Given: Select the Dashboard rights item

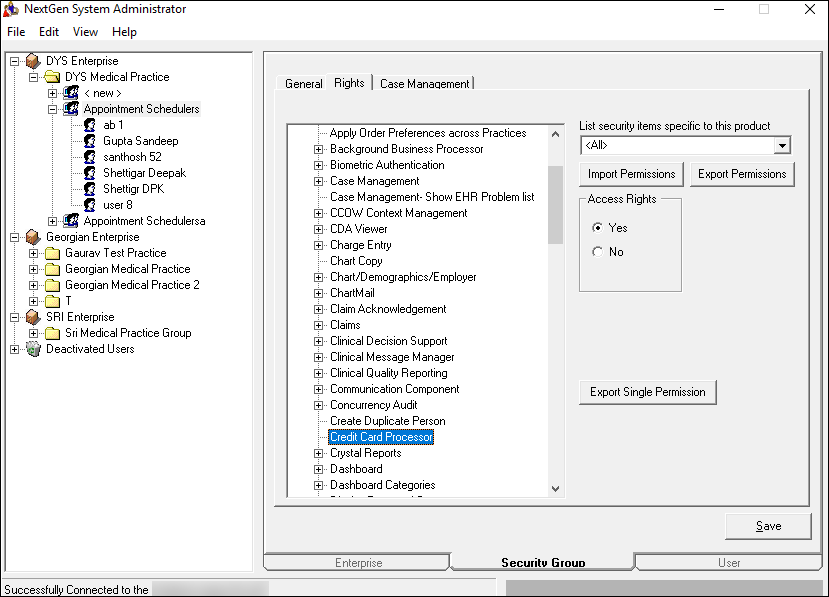Looking at the screenshot, I should (356, 469).
